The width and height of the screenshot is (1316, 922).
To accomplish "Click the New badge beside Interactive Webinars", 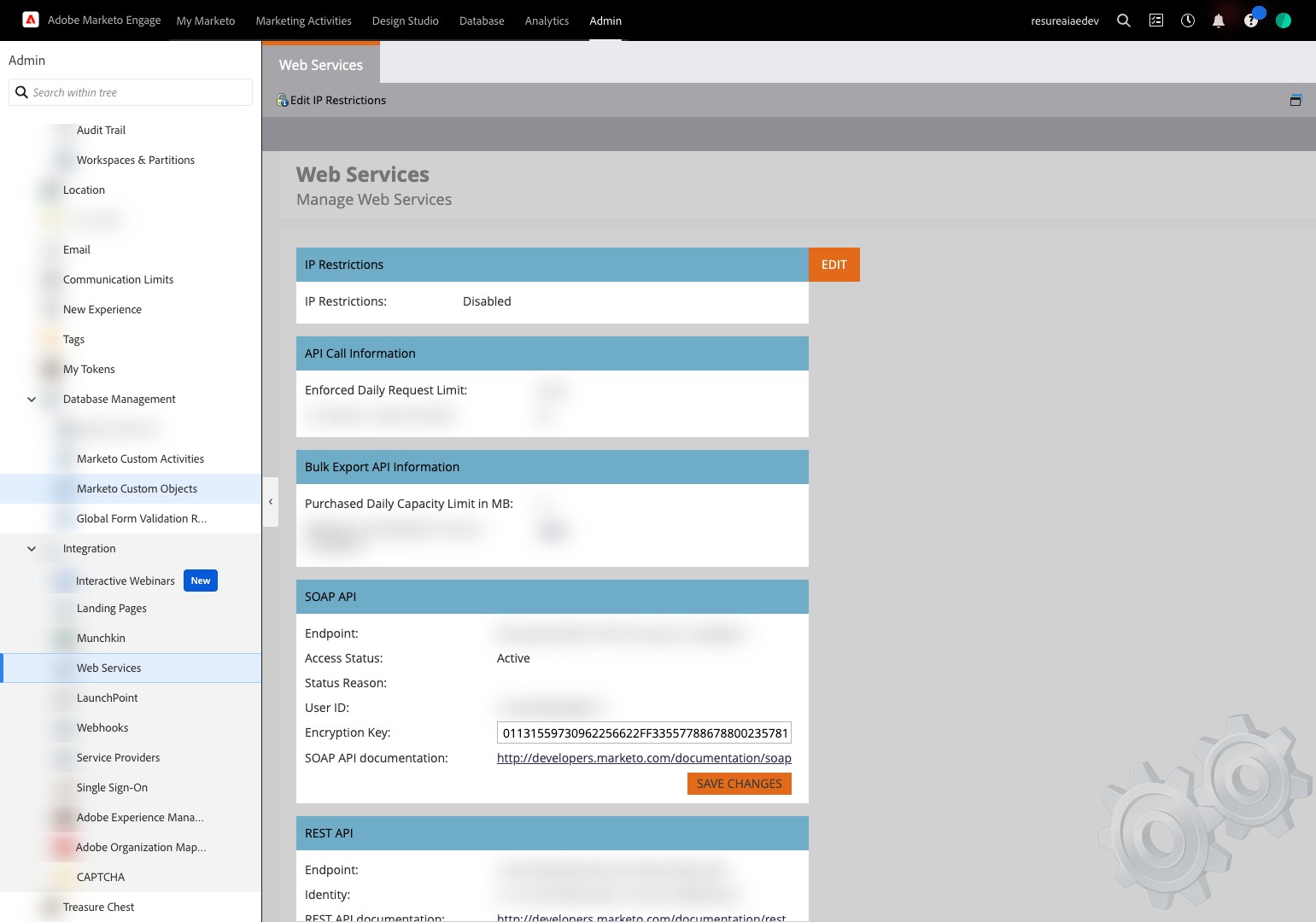I will point(201,581).
